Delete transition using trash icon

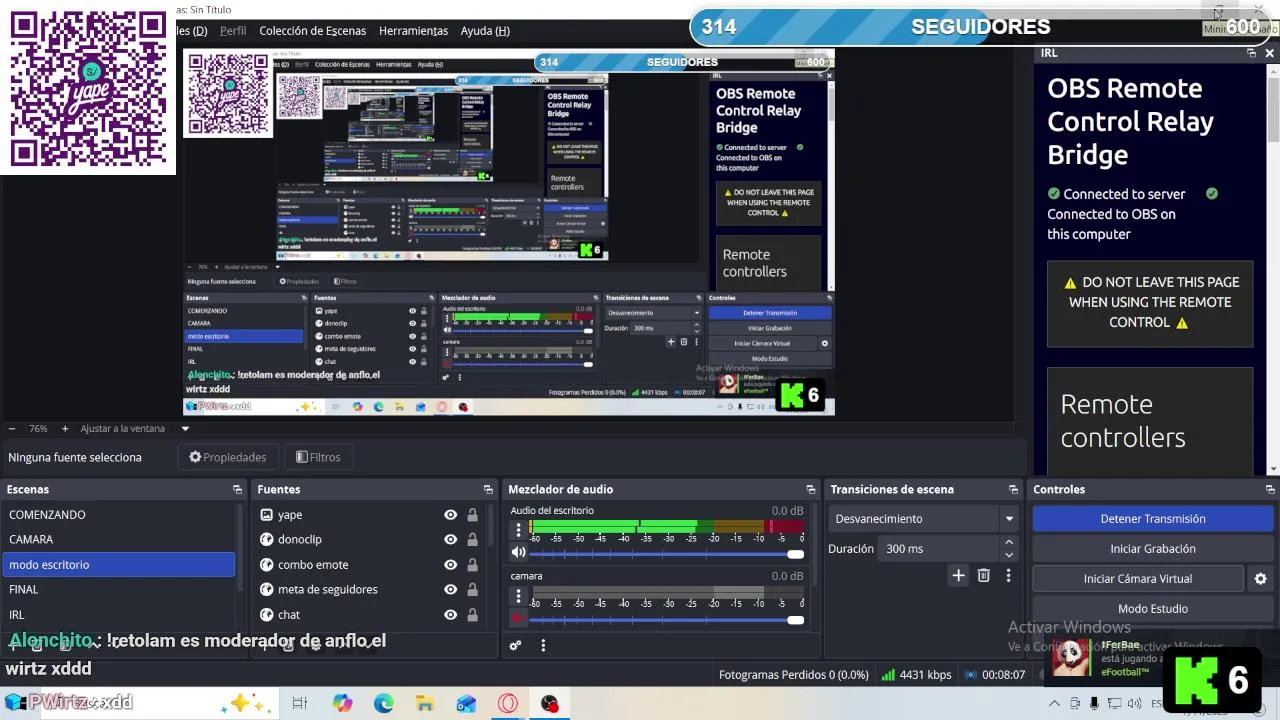coord(984,575)
